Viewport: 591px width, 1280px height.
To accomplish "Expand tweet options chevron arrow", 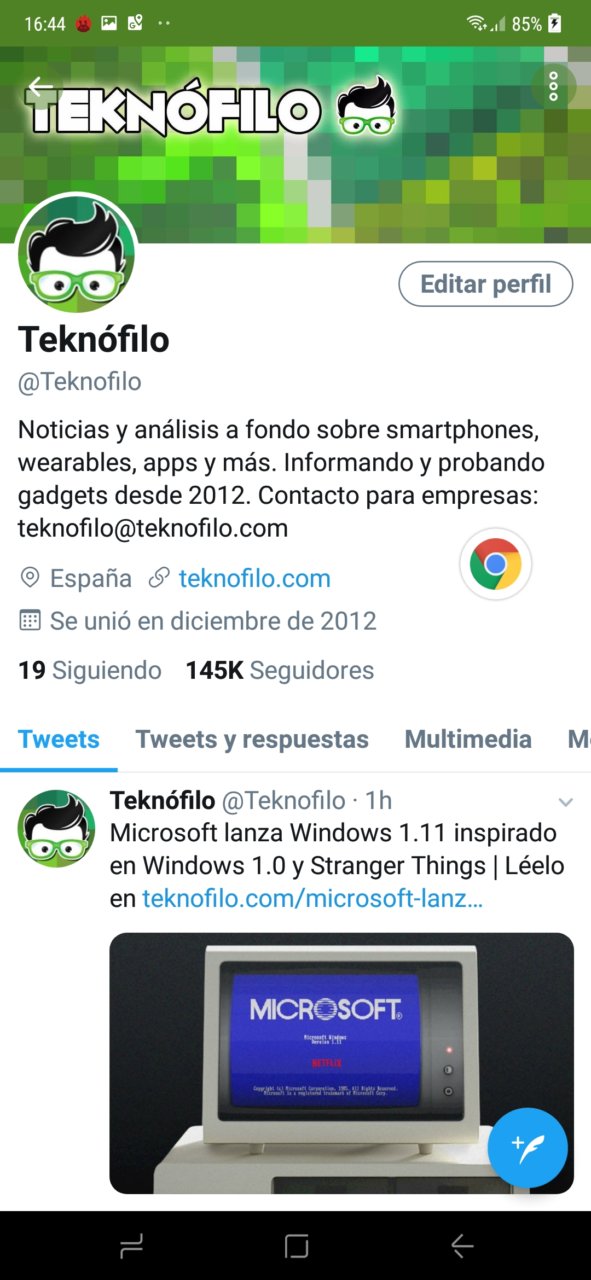I will click(565, 802).
